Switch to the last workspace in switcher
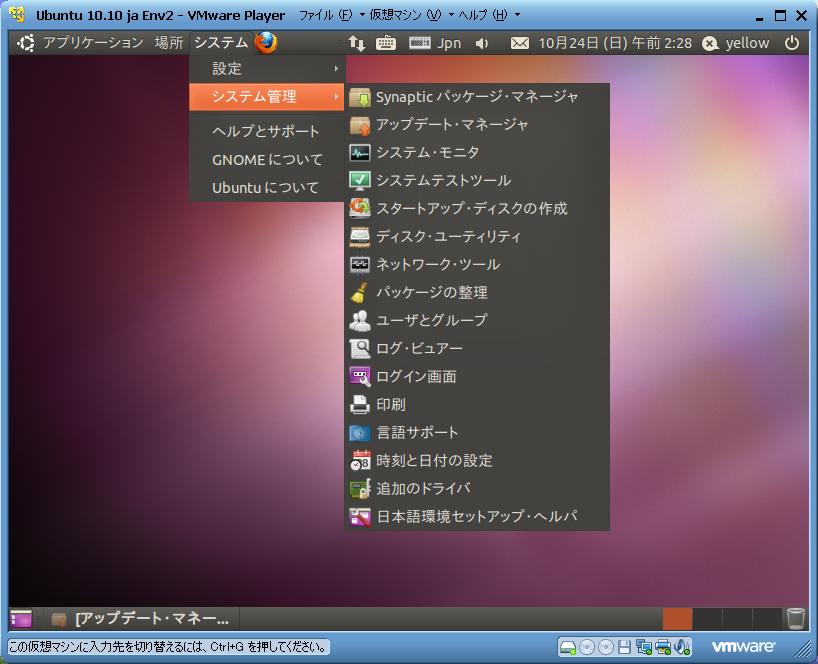The width and height of the screenshot is (818, 664). (767, 619)
